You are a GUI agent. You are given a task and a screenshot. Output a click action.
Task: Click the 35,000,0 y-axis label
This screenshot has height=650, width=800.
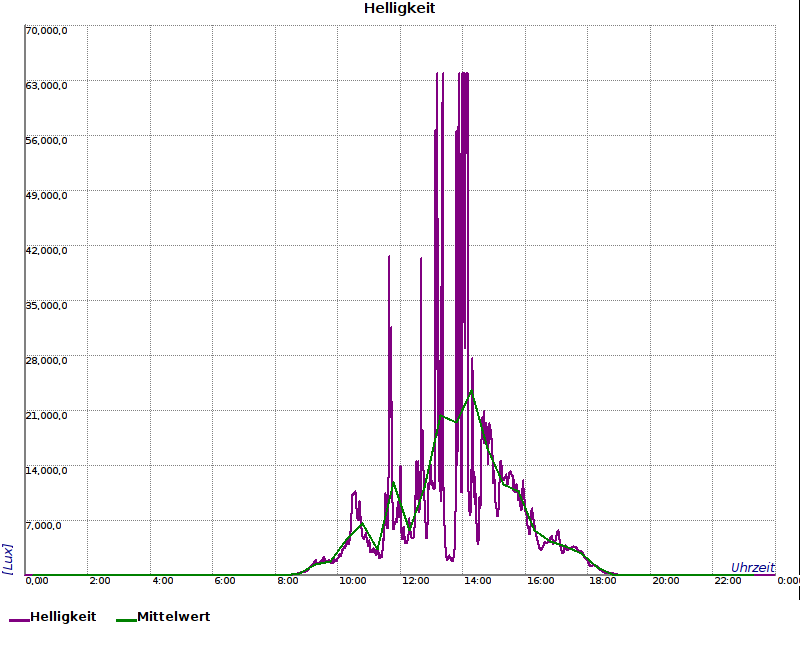click(46, 306)
